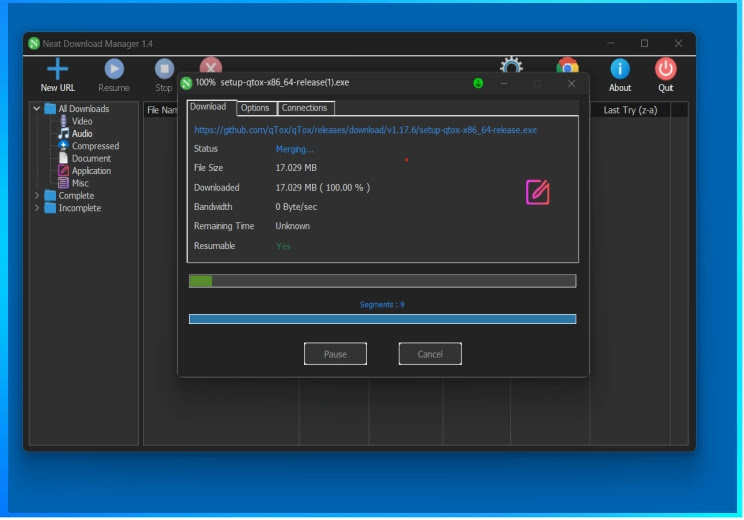
Task: Open settings via the gear icon
Action: (511, 65)
